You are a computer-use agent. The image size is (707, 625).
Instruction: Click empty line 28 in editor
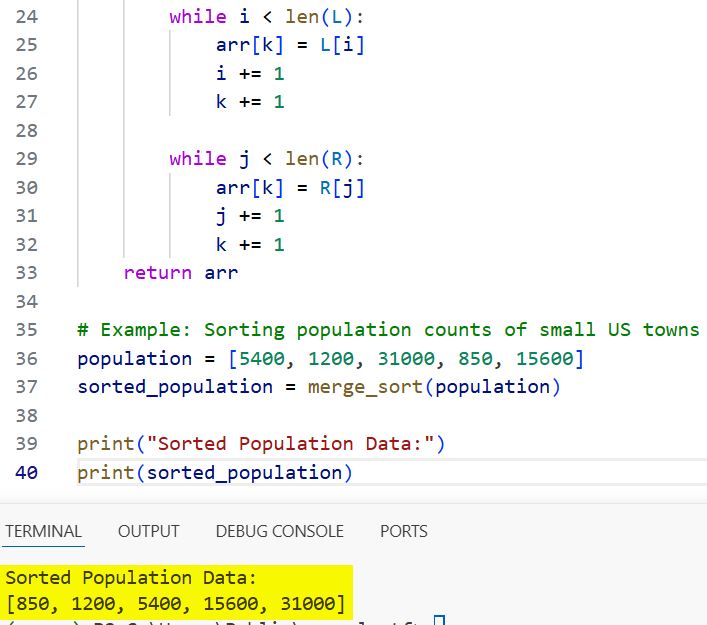point(391,131)
